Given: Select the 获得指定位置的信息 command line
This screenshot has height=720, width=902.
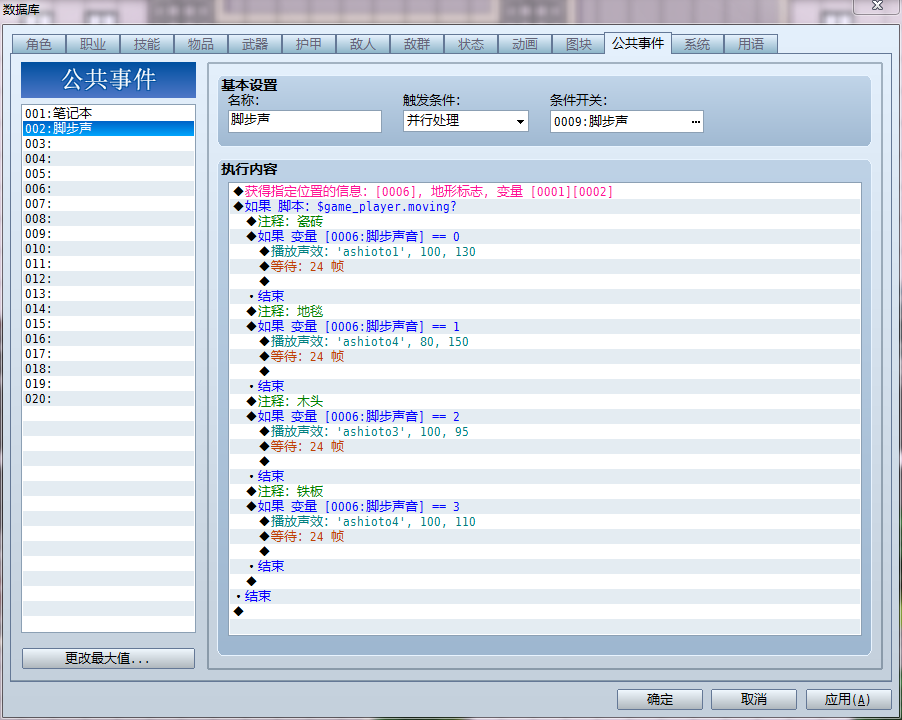Looking at the screenshot, I should point(545,192).
